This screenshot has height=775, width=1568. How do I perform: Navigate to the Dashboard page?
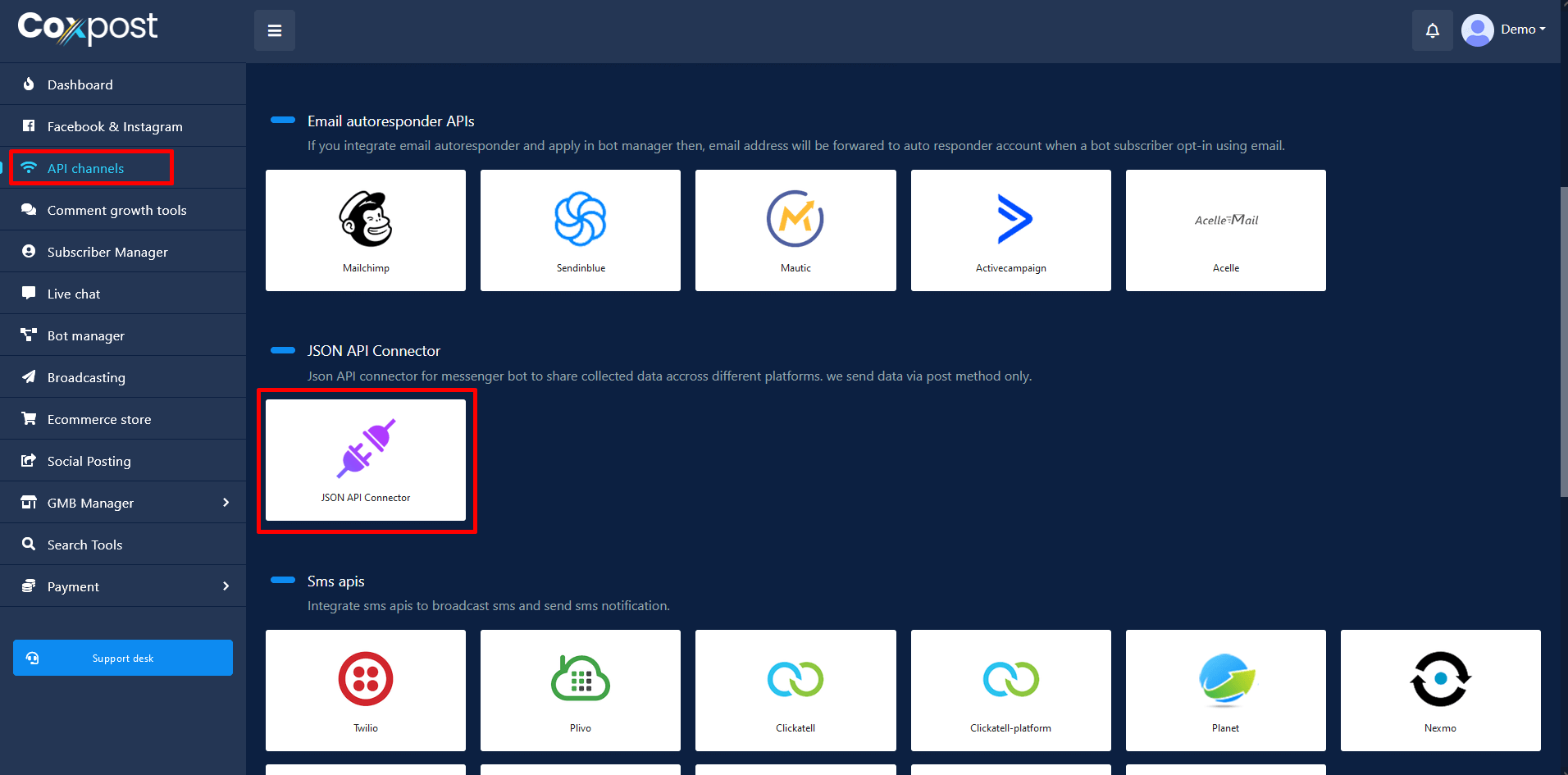[x=80, y=84]
